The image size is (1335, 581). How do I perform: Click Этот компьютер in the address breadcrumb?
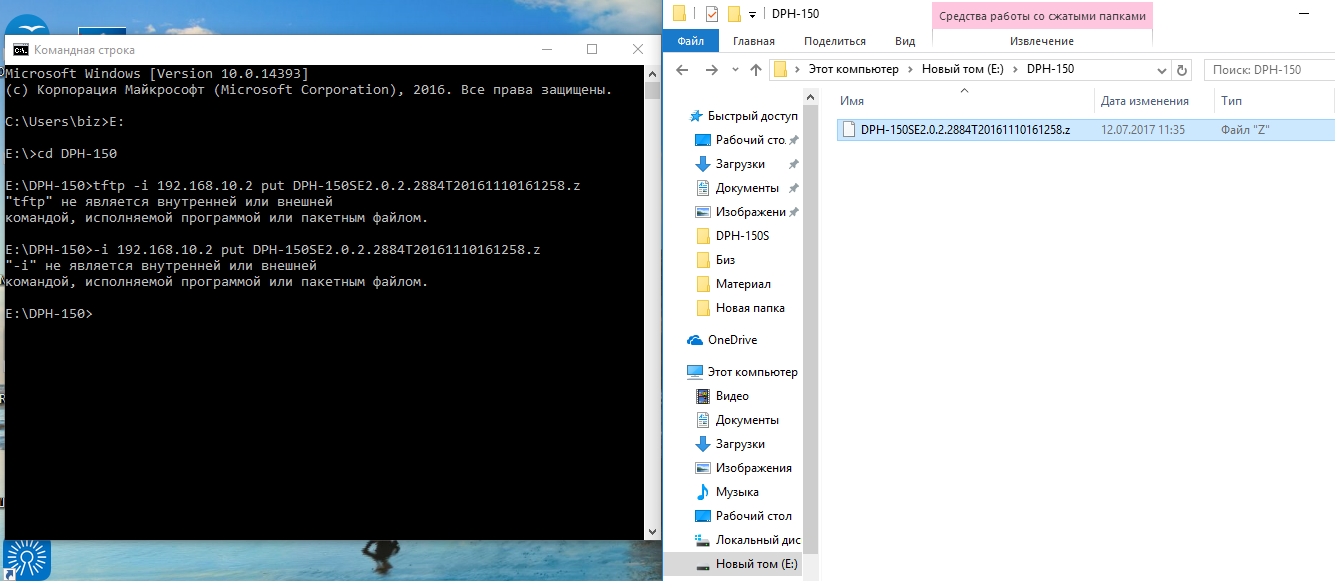pos(852,69)
